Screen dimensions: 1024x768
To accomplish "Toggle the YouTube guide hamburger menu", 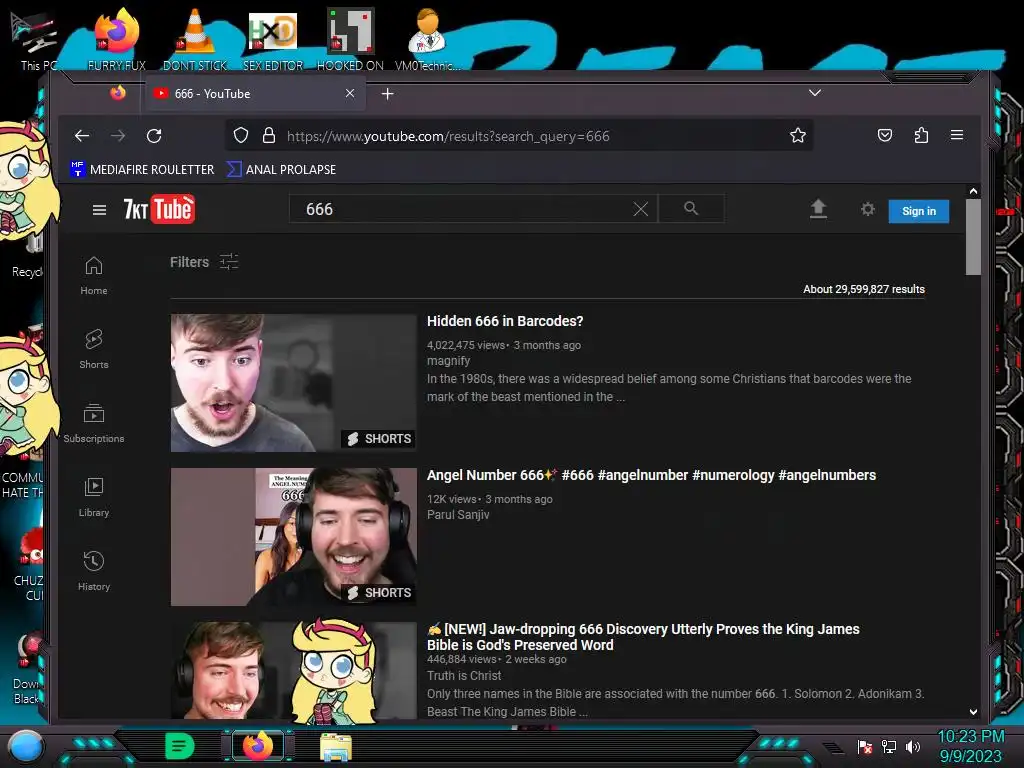I will pos(99,210).
